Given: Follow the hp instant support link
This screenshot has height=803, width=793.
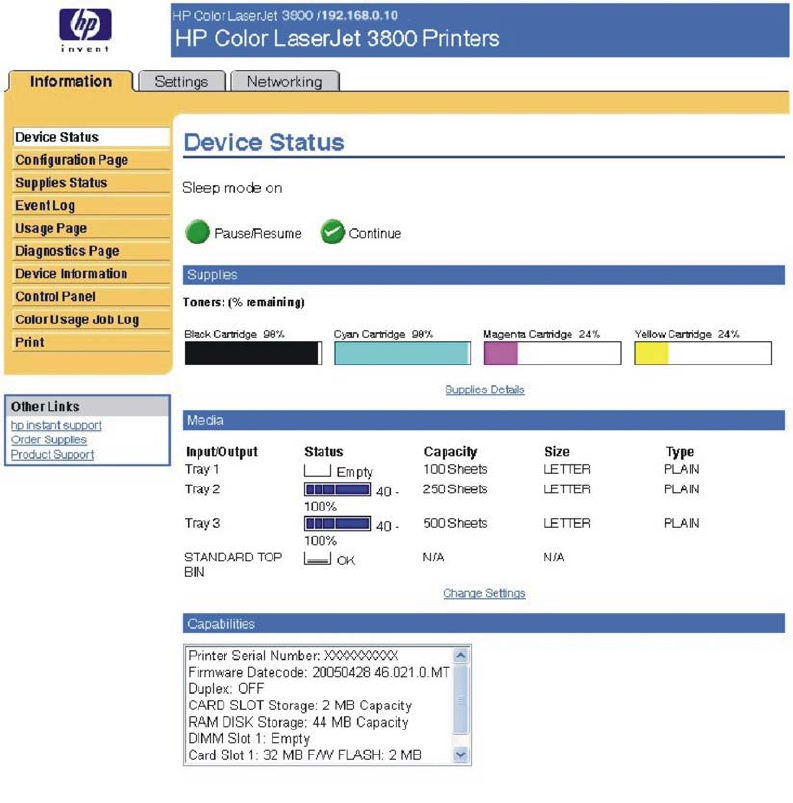Looking at the screenshot, I should [56, 425].
